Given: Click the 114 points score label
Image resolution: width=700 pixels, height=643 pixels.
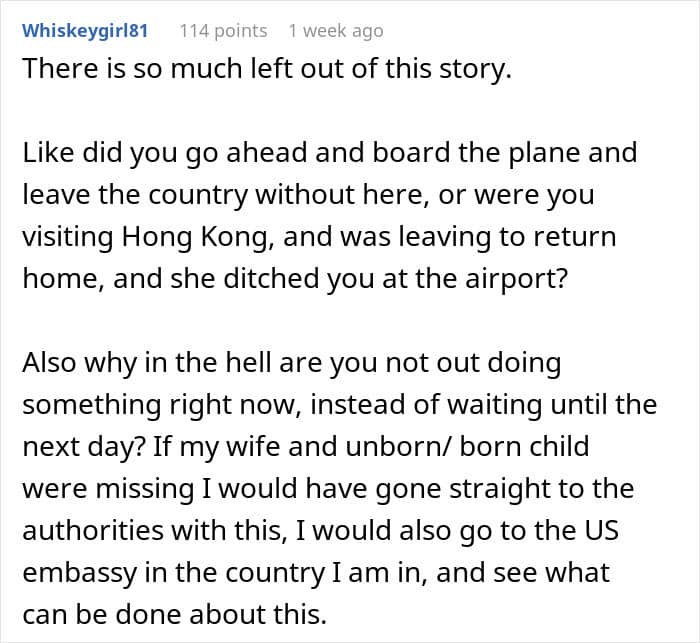Looking at the screenshot, I should point(223,31).
